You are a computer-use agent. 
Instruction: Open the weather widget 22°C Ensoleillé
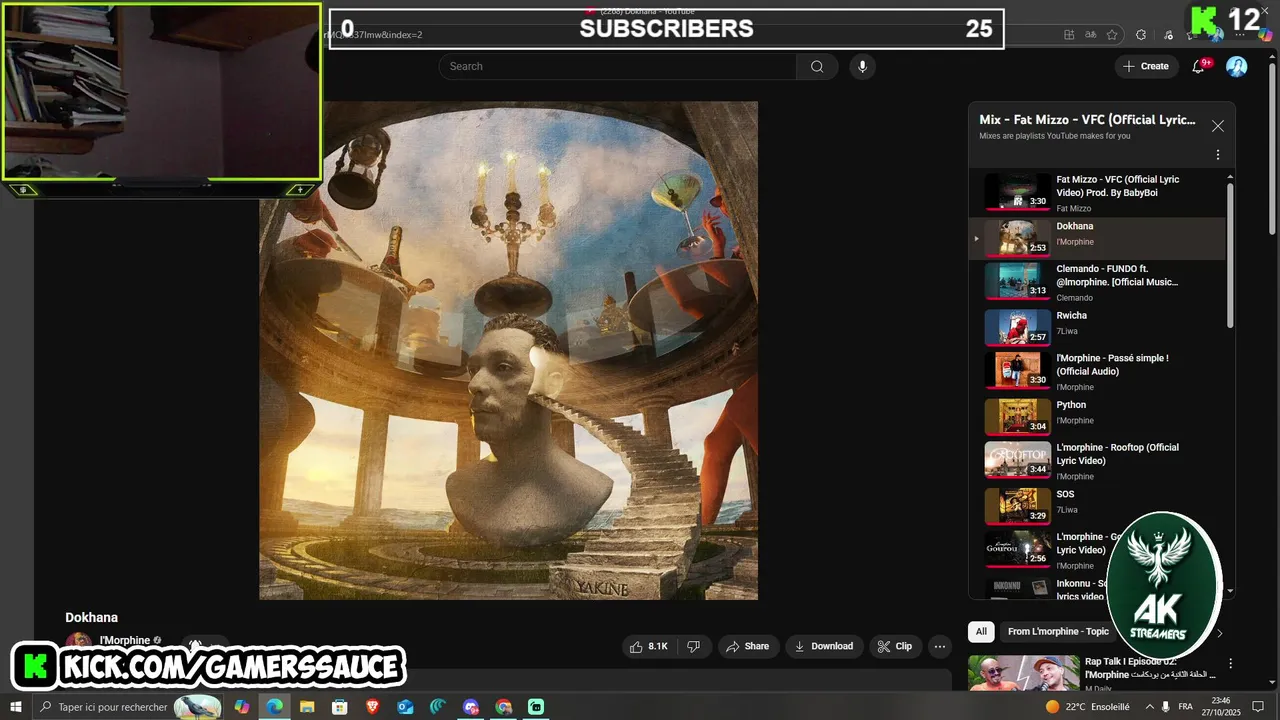(1088, 707)
